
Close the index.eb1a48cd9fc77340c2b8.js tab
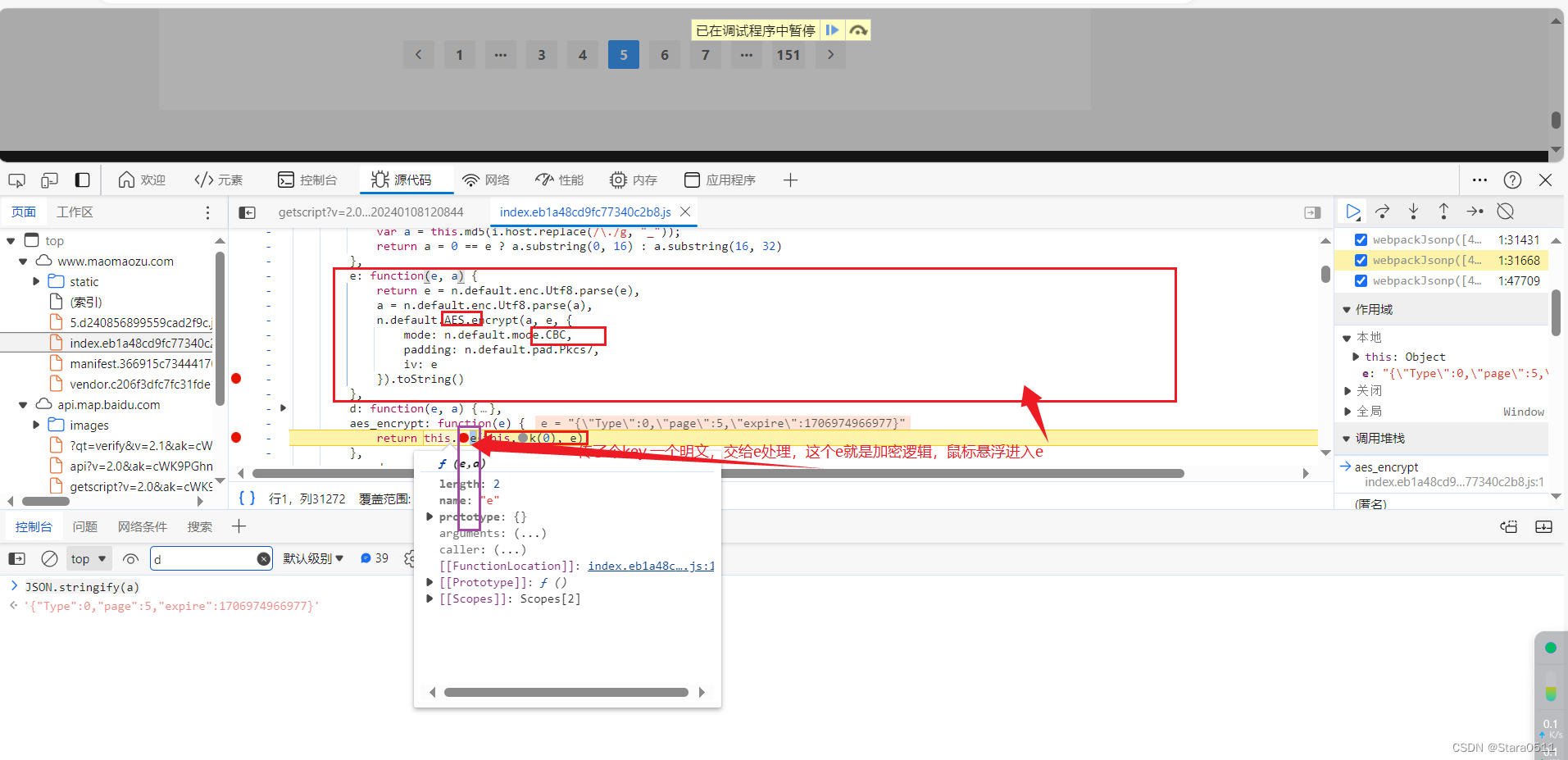coord(685,212)
